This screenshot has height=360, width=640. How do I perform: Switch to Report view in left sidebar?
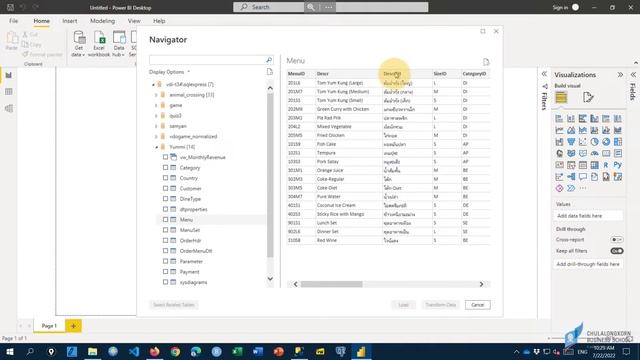click(x=9, y=75)
